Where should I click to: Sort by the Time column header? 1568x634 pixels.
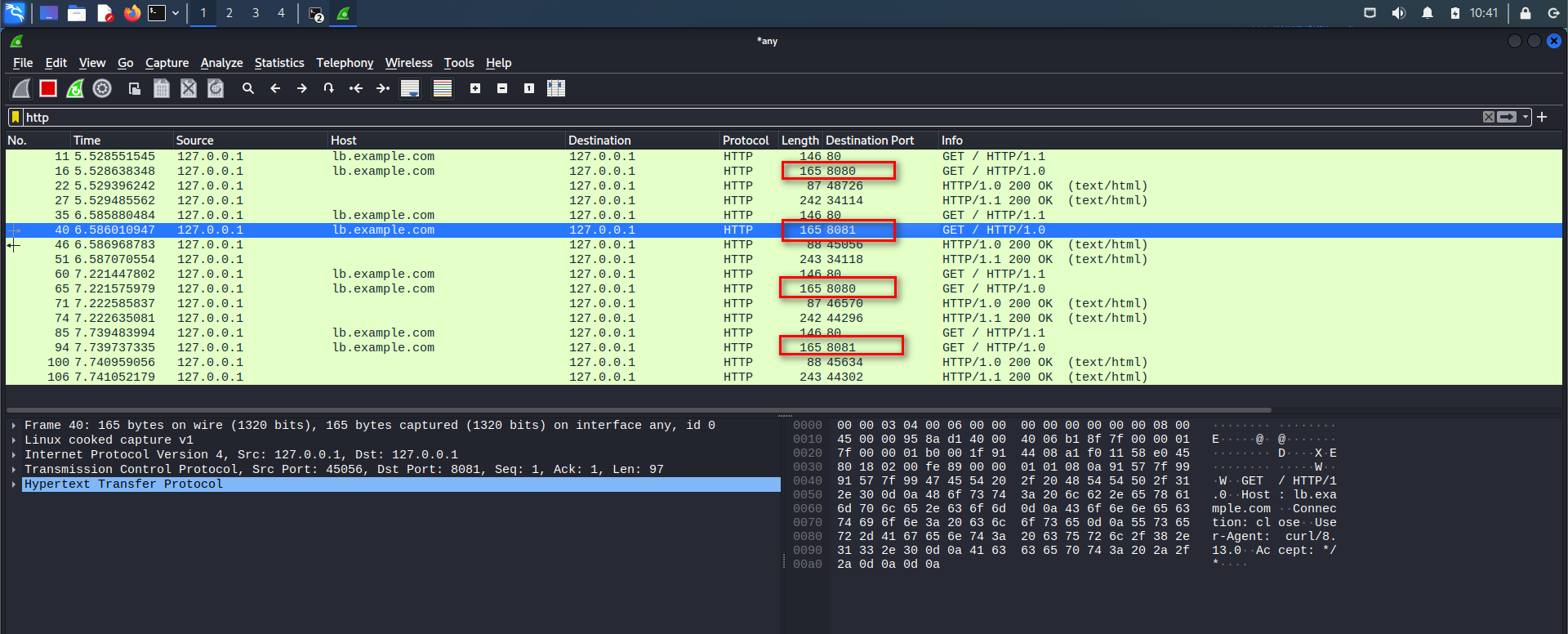pyautogui.click(x=122, y=141)
